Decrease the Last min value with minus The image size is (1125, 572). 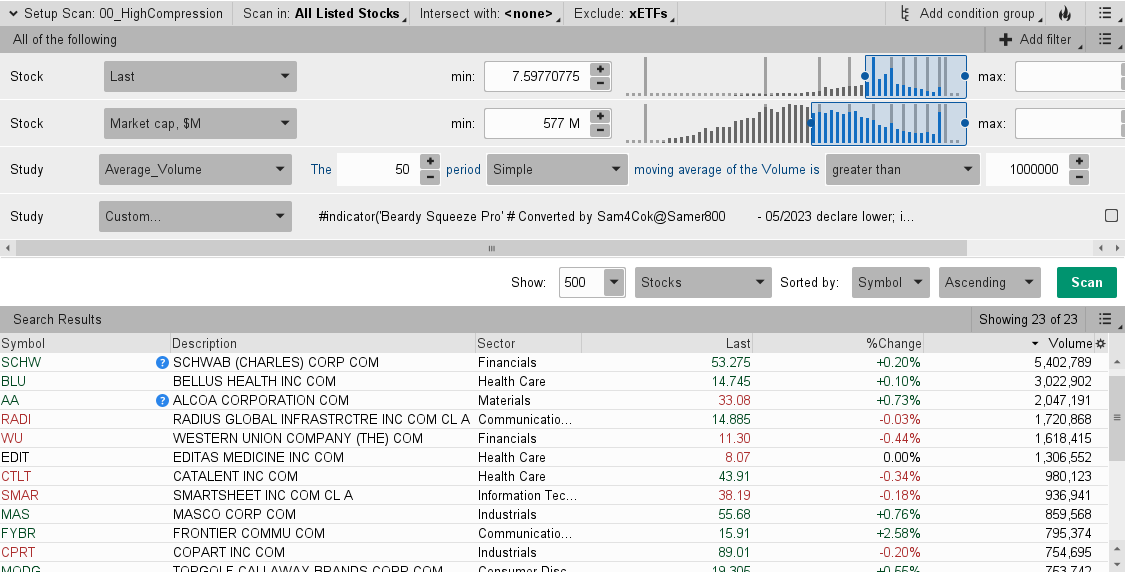point(600,83)
